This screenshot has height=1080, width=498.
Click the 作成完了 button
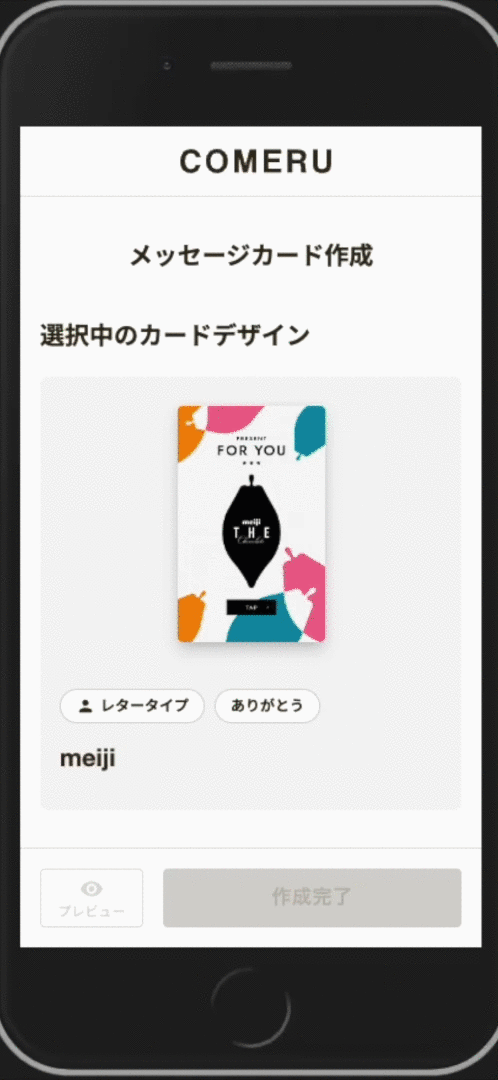click(312, 897)
